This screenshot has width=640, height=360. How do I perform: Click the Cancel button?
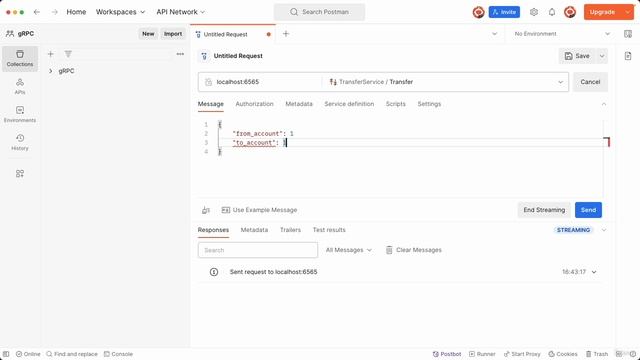click(x=590, y=82)
